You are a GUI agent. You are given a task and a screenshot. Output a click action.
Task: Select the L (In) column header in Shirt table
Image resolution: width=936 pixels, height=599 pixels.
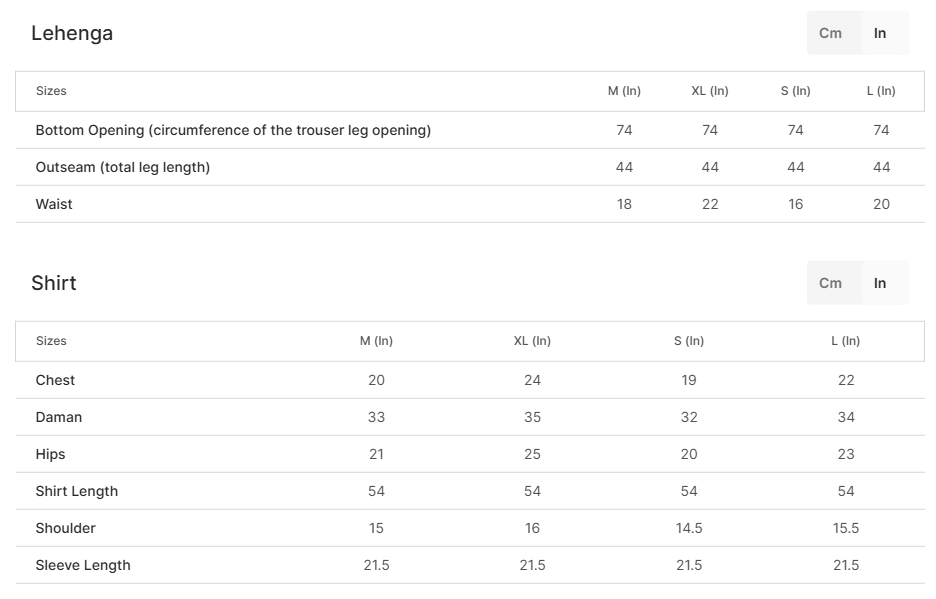[x=845, y=341]
